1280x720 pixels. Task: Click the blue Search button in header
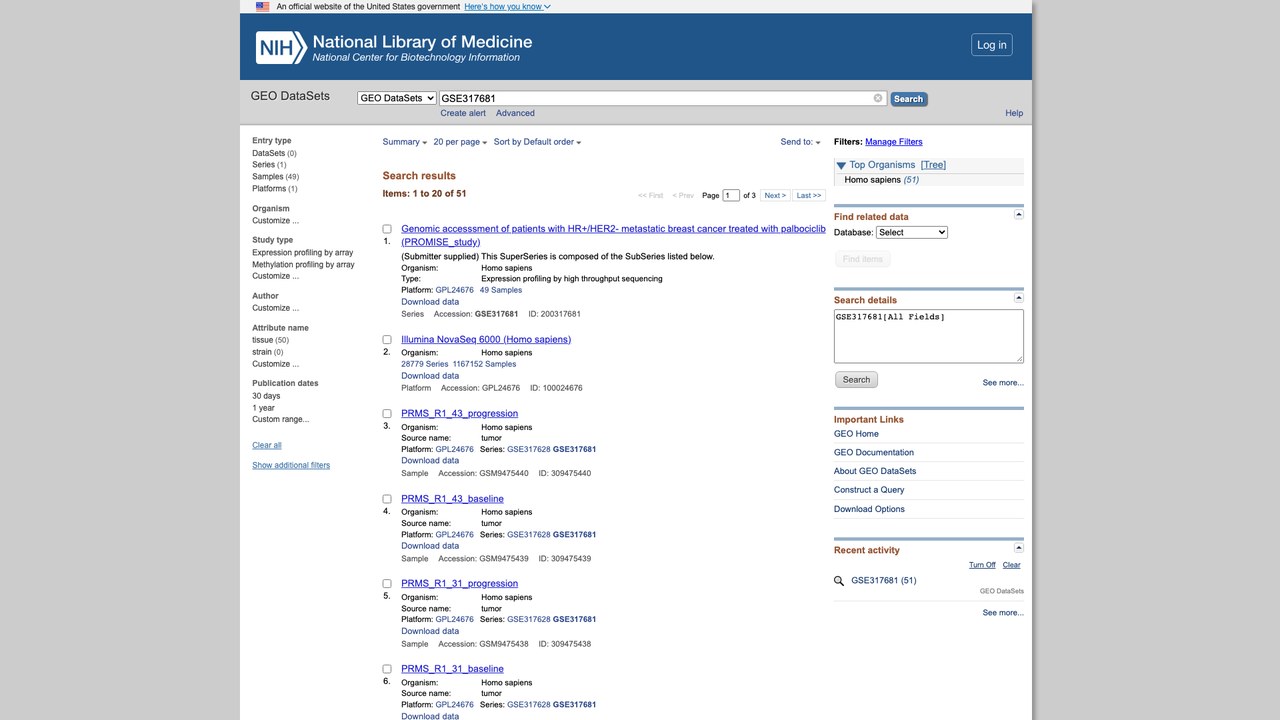908,99
